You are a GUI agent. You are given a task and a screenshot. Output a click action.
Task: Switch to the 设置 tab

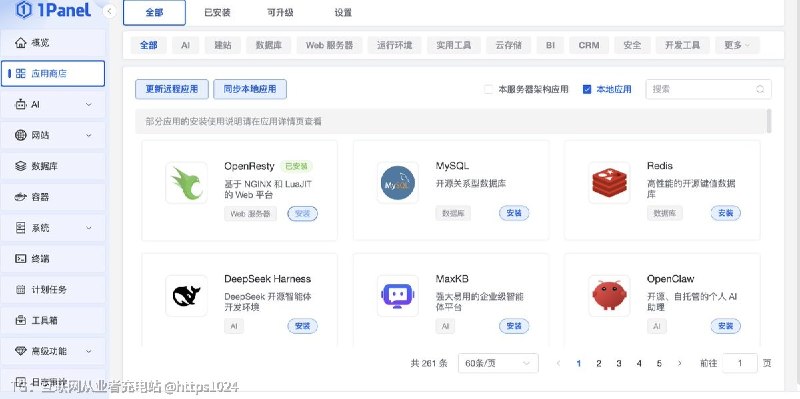pos(343,13)
